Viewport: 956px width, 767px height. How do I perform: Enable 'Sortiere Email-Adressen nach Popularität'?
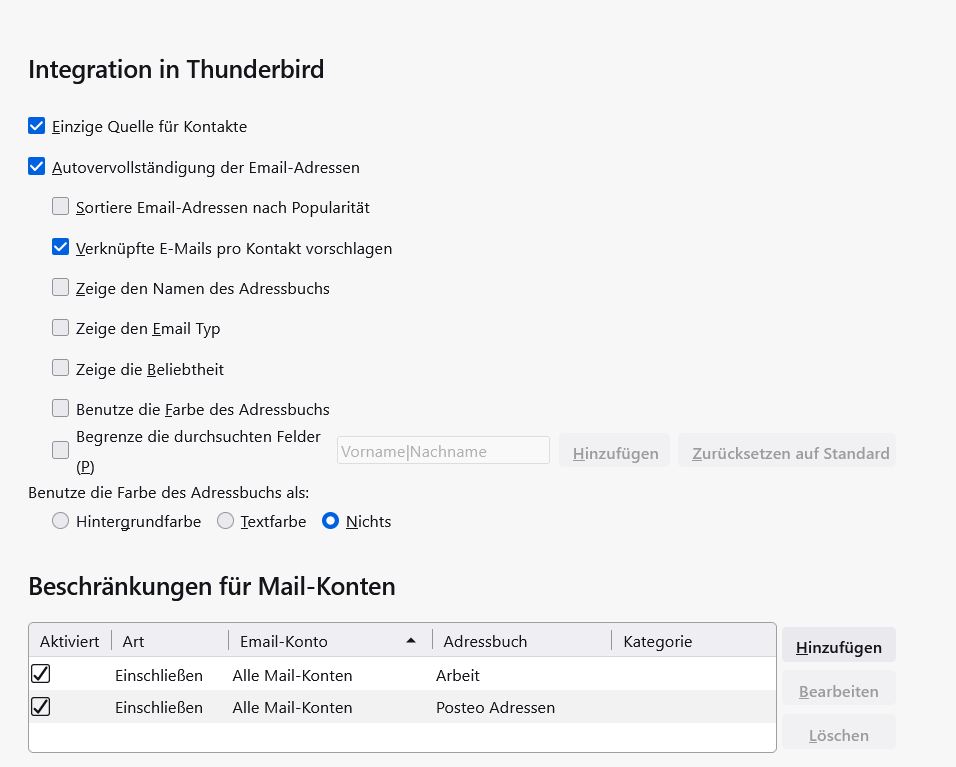point(61,207)
